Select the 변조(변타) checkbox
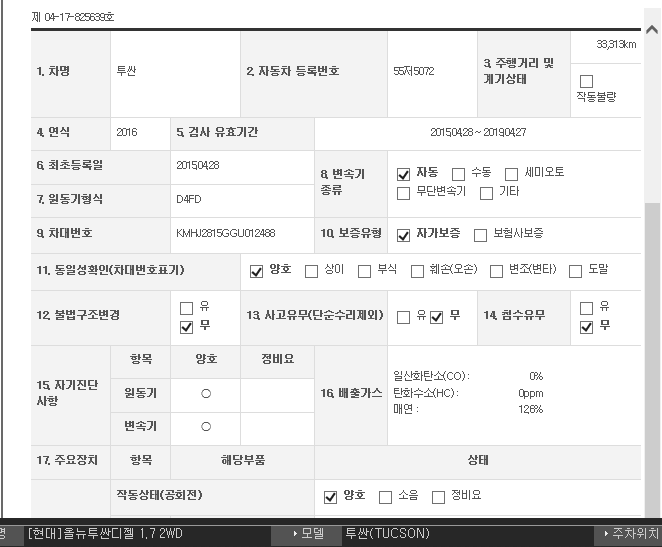662x547 pixels. point(496,271)
